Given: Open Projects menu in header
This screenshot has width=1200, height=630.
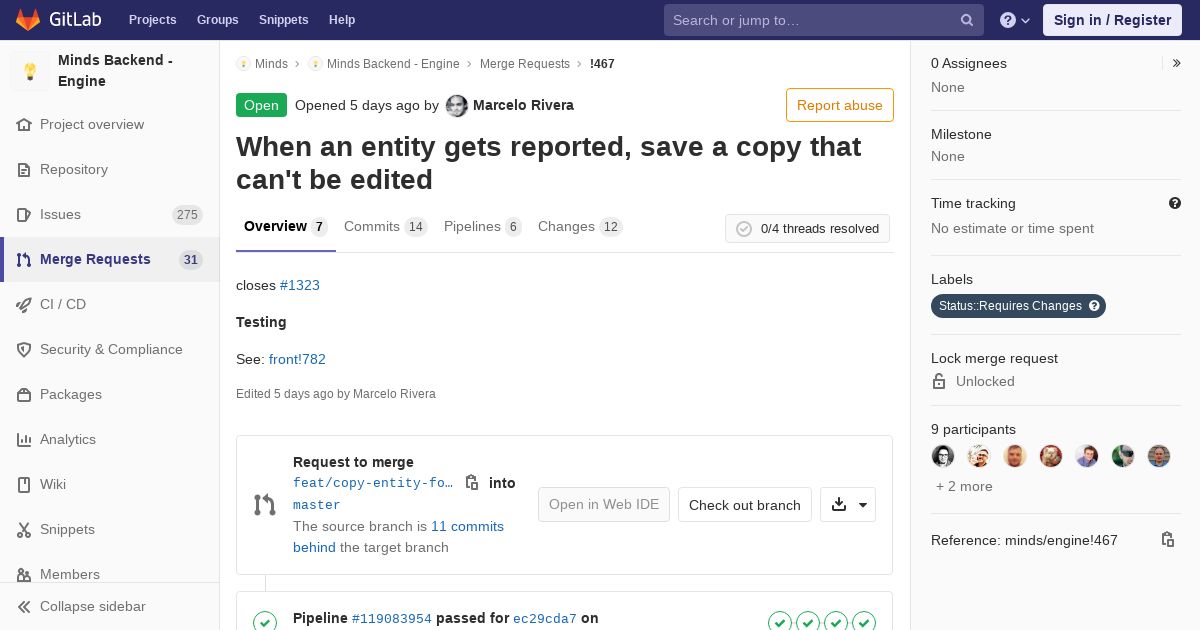Looking at the screenshot, I should [x=152, y=20].
